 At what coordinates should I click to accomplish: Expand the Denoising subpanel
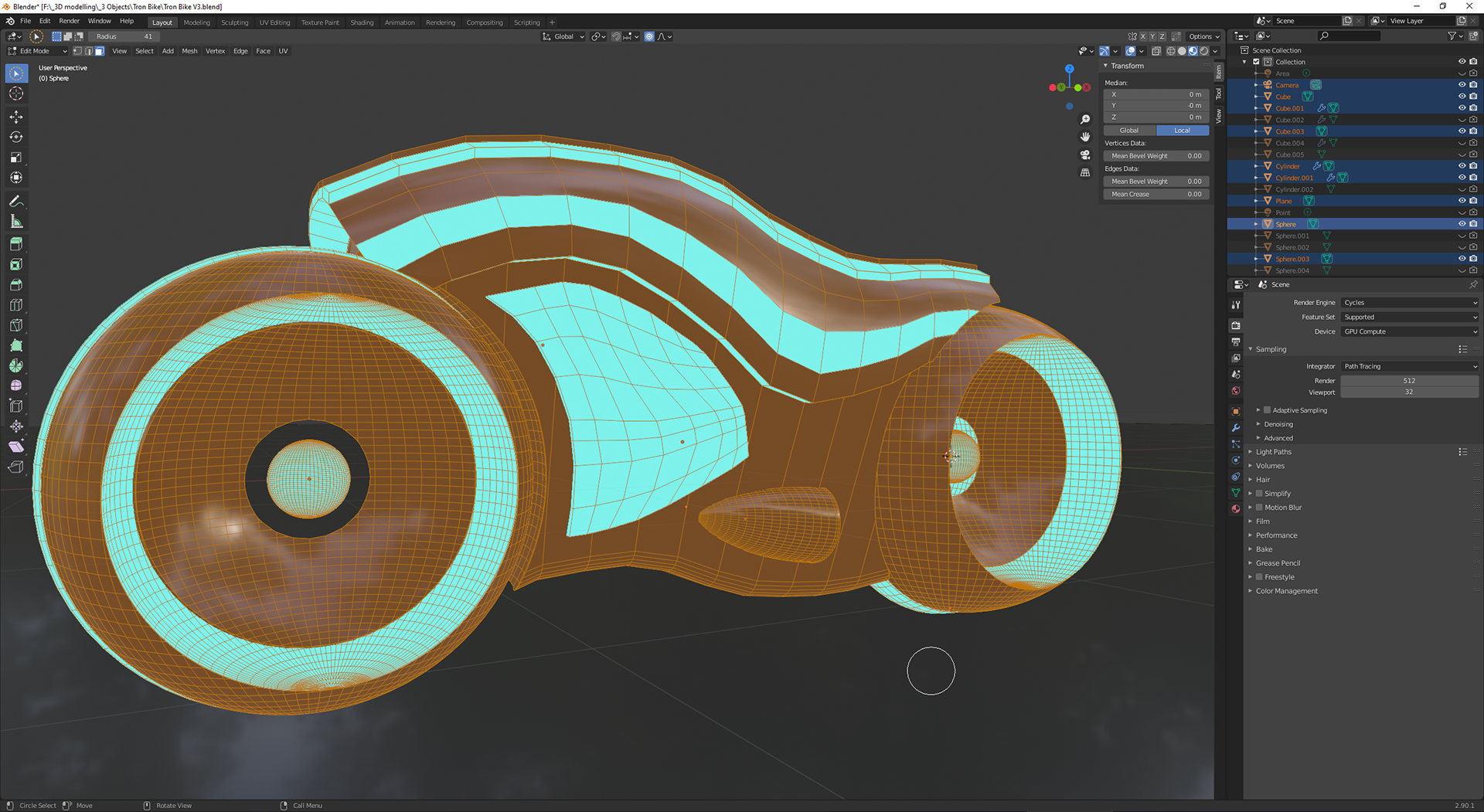tap(1278, 424)
